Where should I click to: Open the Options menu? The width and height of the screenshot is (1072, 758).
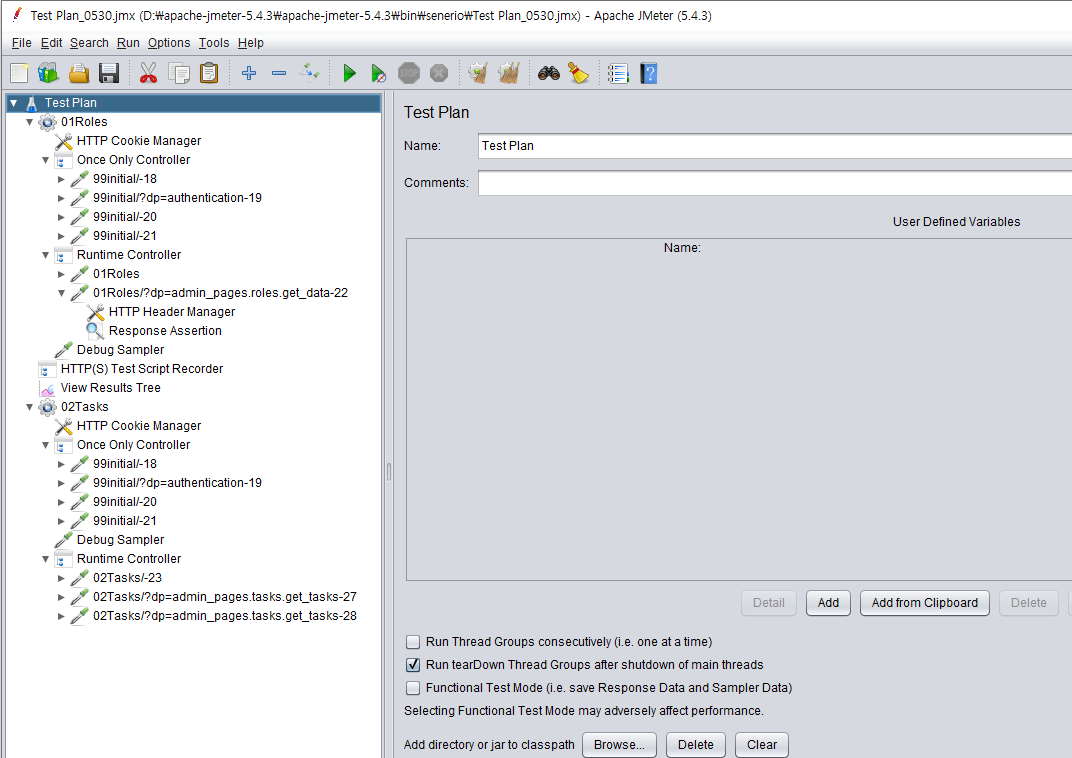point(169,42)
